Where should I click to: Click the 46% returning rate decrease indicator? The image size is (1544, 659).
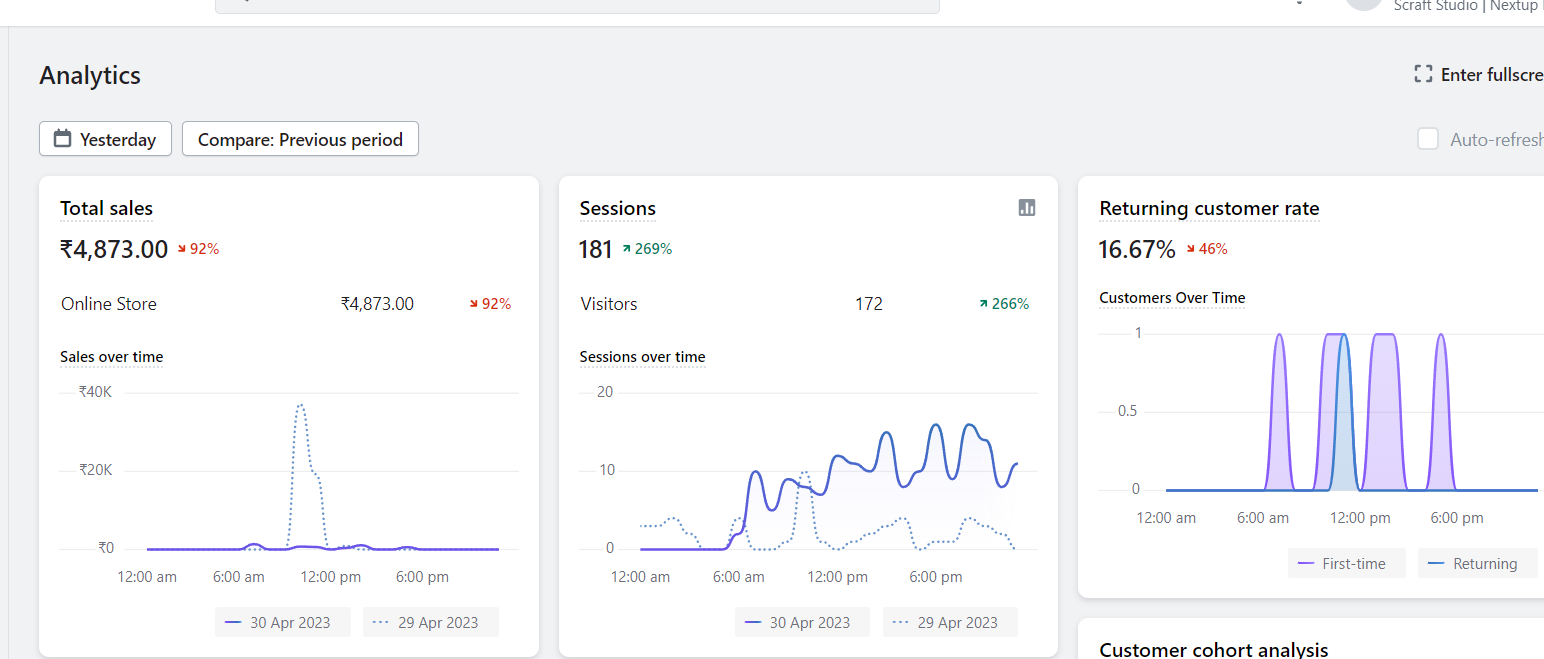pyautogui.click(x=1206, y=249)
